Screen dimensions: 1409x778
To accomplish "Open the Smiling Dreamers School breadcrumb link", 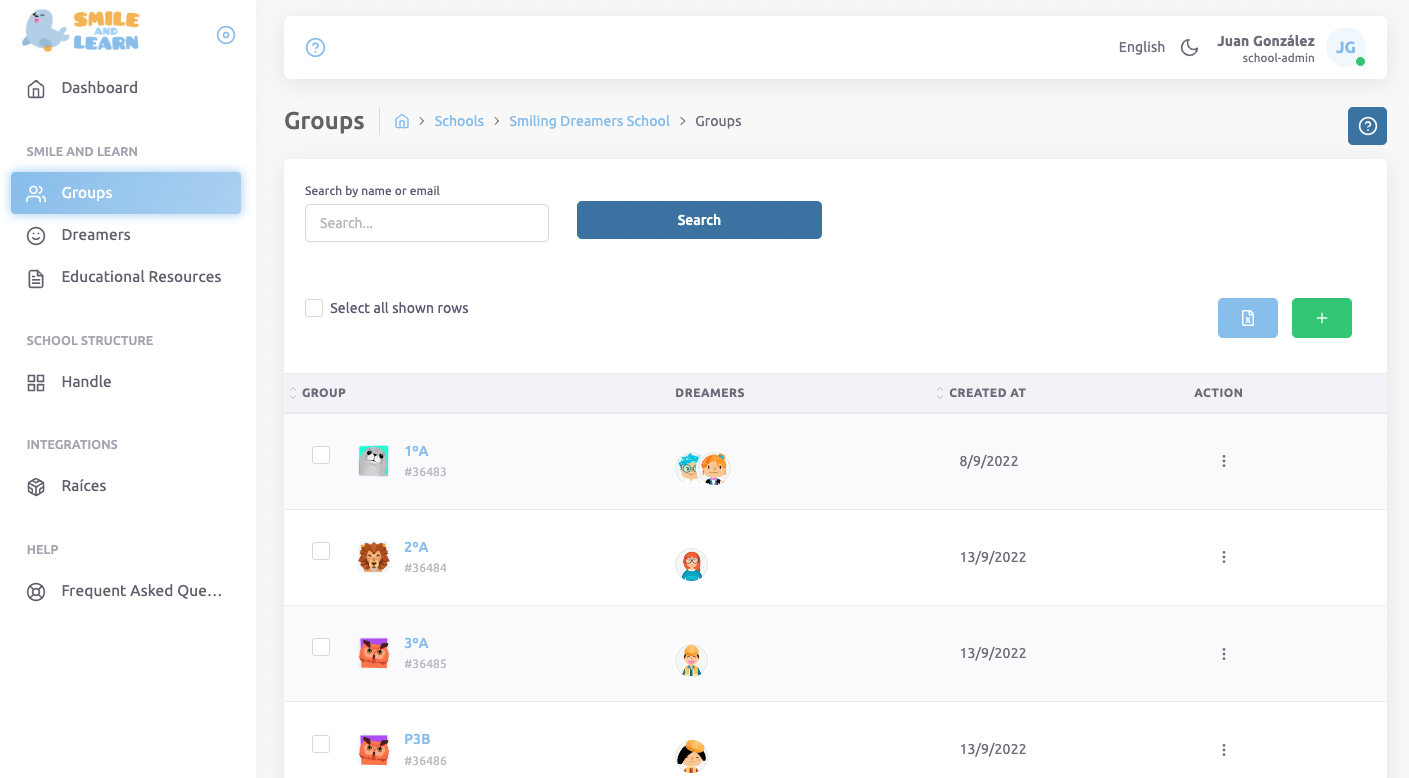I will coord(589,121).
